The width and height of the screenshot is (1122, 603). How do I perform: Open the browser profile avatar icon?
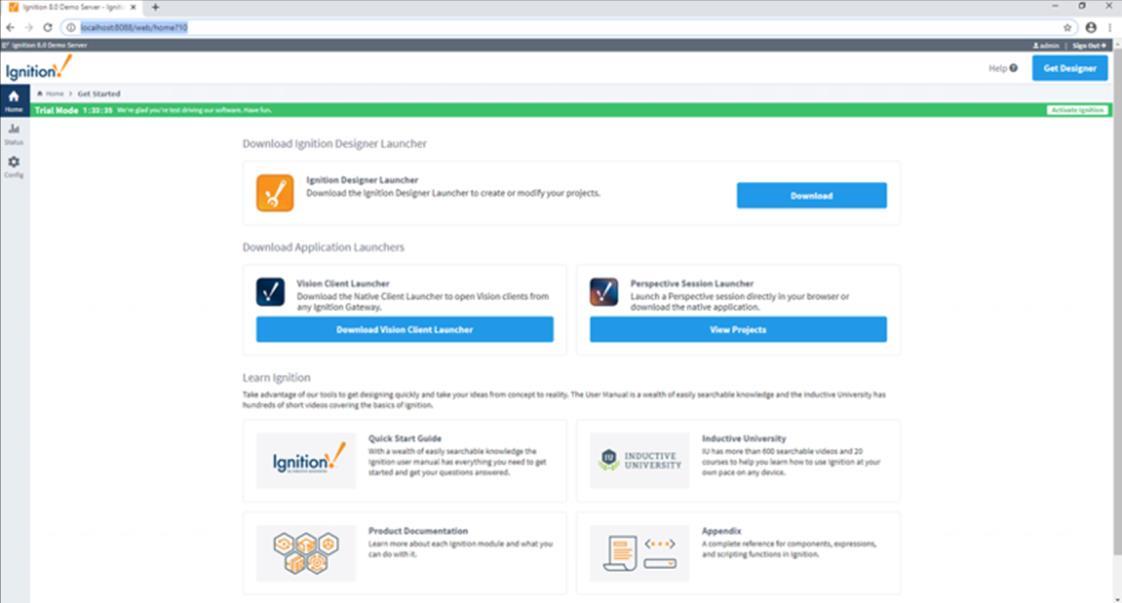click(x=1091, y=27)
